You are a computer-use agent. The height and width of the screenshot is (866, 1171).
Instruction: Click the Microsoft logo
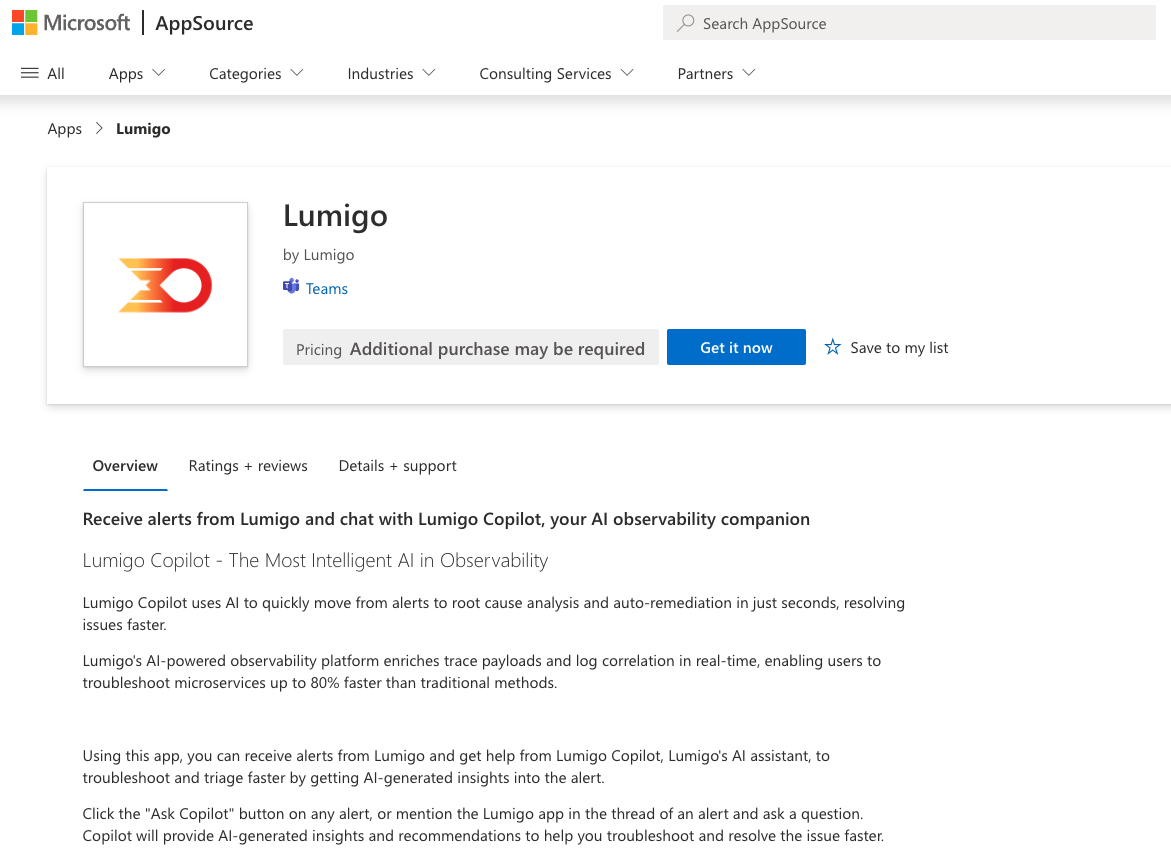pyautogui.click(x=71, y=23)
